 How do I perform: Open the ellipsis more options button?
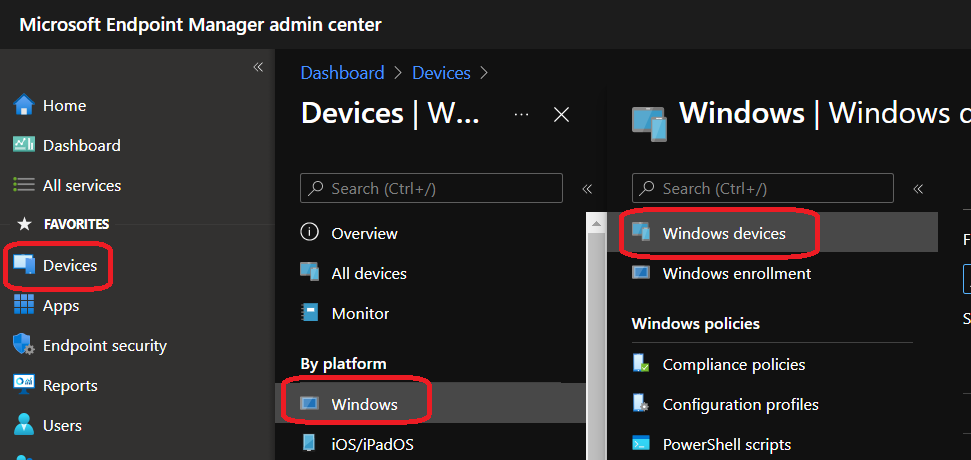(521, 115)
